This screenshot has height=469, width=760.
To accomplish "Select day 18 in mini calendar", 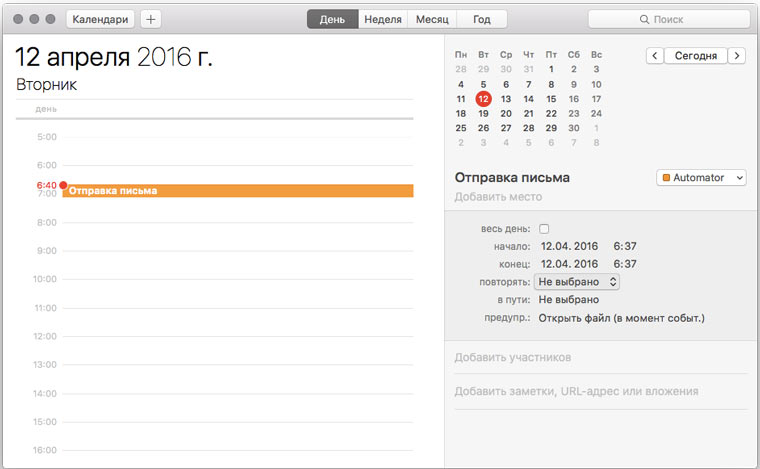I will click(x=461, y=113).
